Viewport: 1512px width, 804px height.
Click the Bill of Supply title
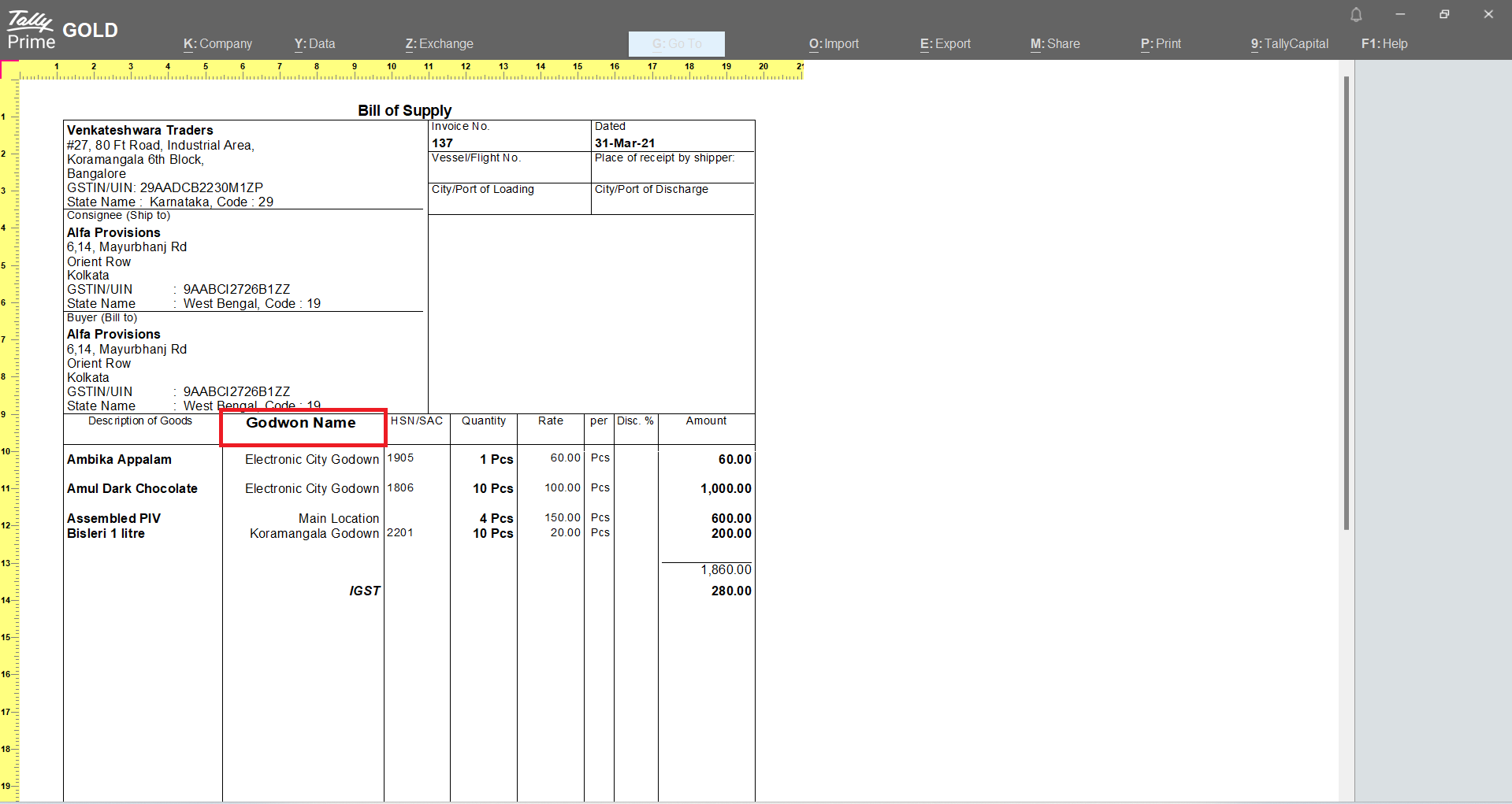(x=404, y=110)
